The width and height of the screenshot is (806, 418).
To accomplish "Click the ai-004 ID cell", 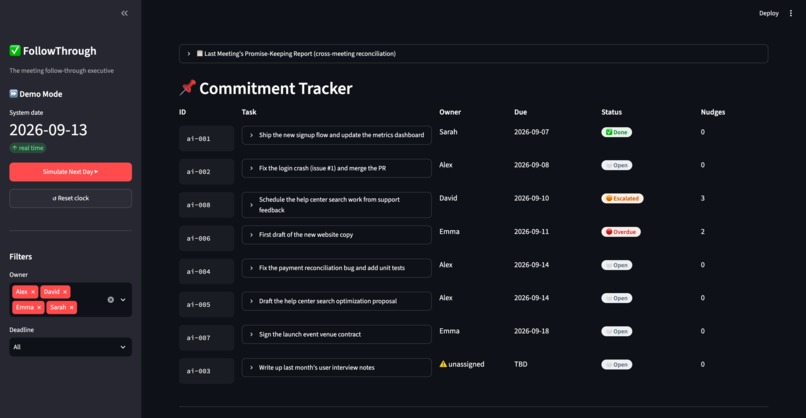I will click(x=206, y=271).
